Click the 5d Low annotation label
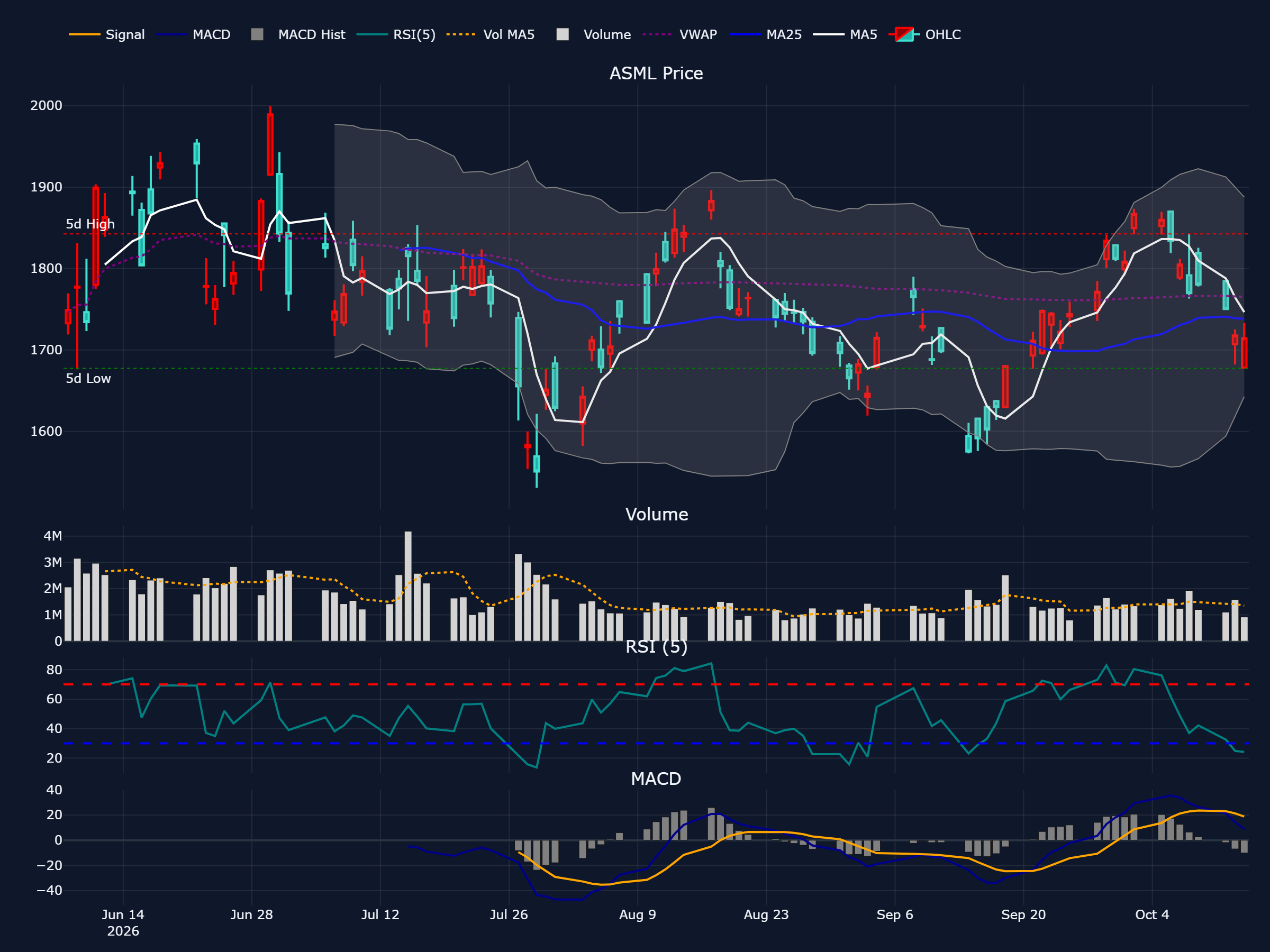The image size is (1270, 952). coord(88,378)
